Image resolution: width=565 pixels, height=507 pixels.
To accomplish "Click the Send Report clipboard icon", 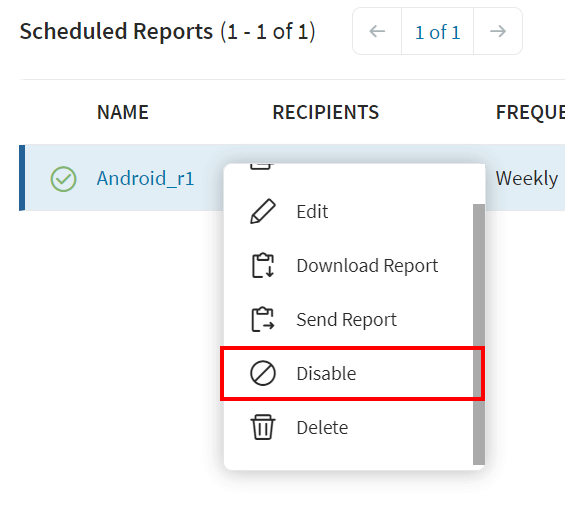I will (263, 320).
